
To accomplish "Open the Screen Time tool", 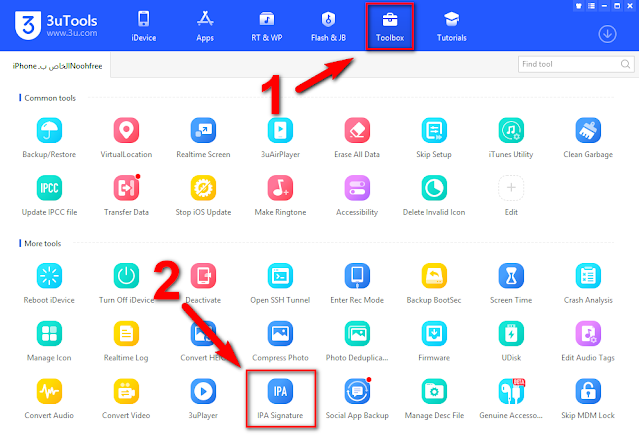I will pos(511,276).
